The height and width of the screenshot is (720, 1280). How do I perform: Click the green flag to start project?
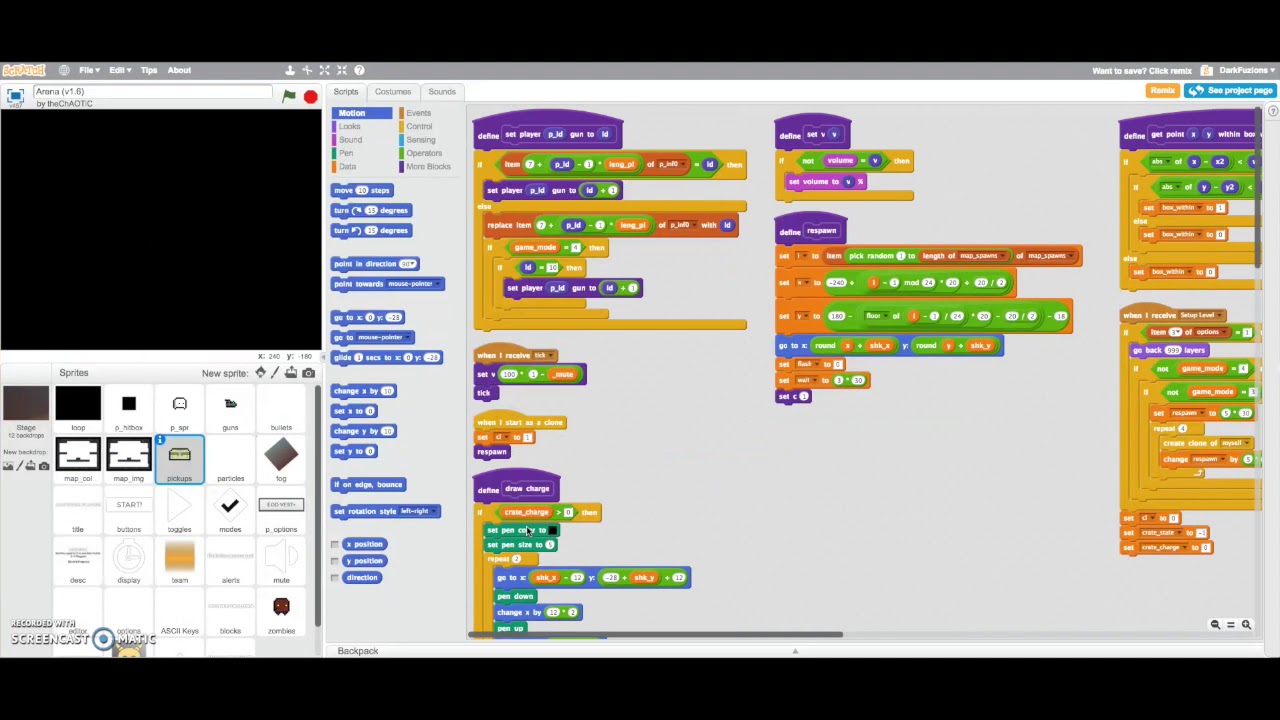(288, 96)
